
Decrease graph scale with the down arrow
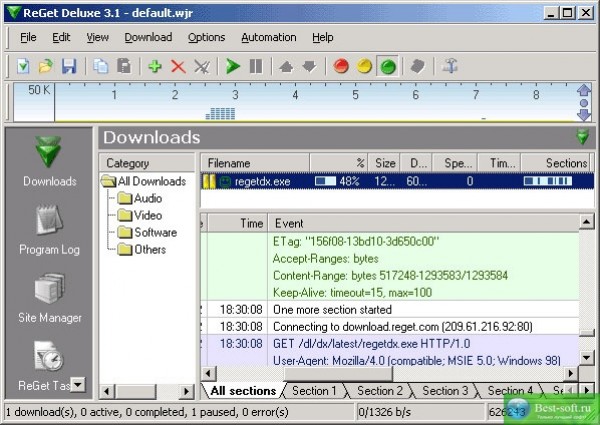584,115
